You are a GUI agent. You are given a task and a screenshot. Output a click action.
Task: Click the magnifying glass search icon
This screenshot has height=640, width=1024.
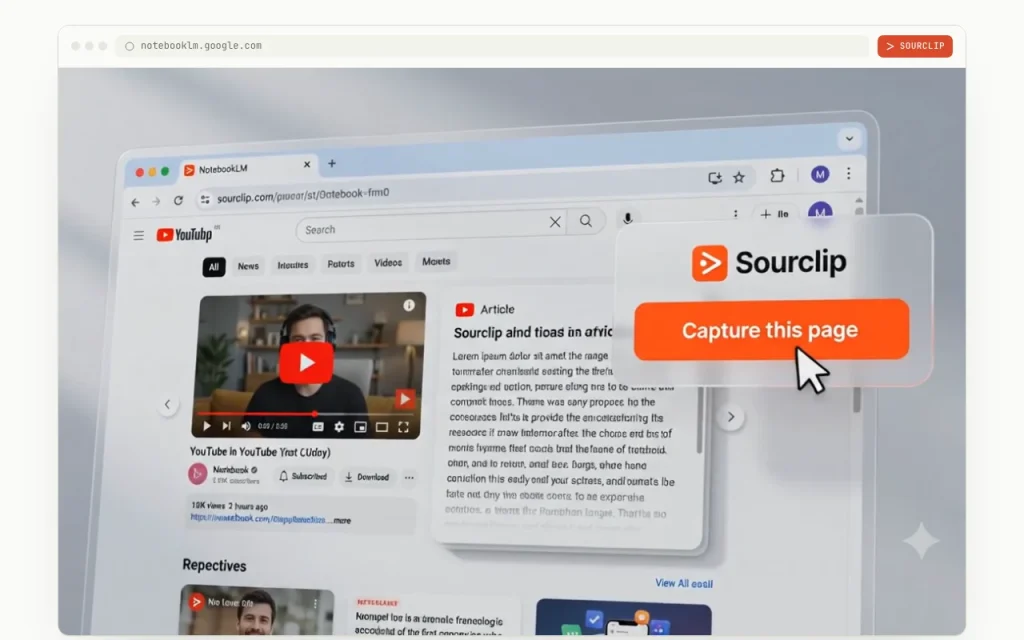(x=586, y=221)
